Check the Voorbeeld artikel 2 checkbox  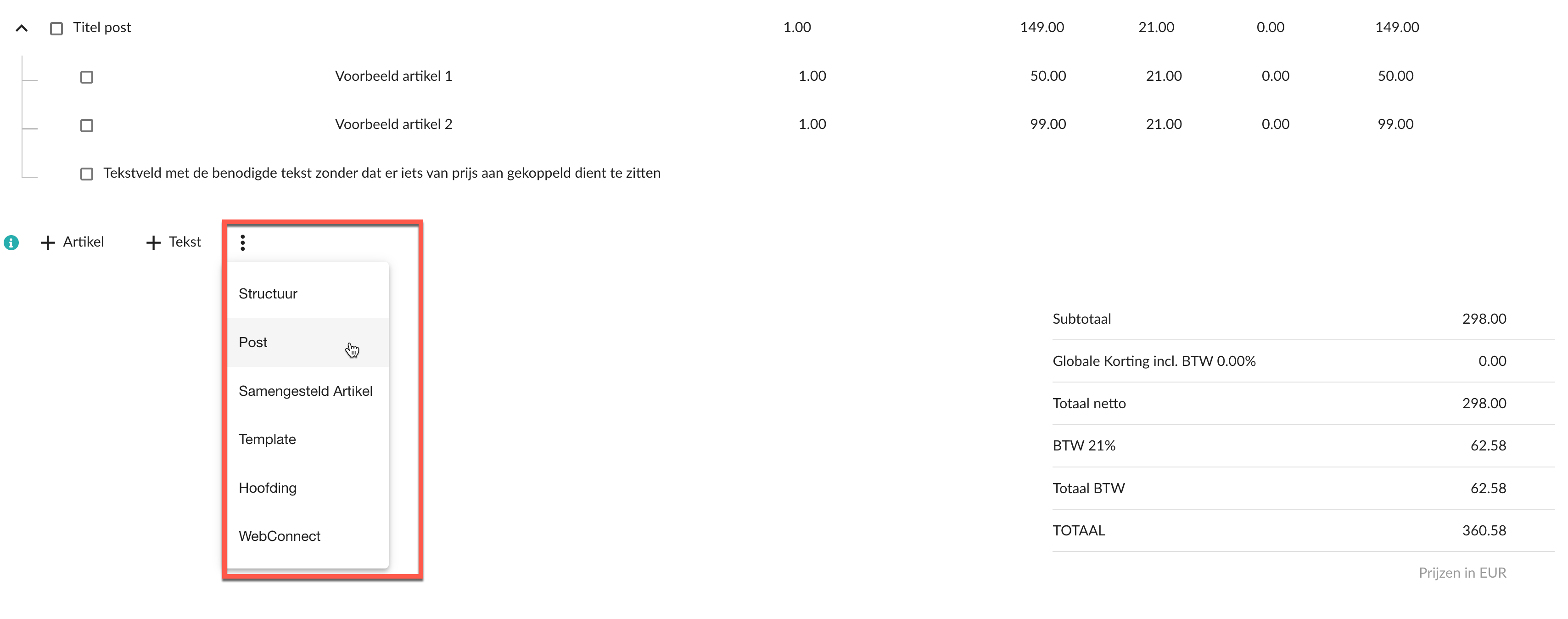(x=86, y=125)
